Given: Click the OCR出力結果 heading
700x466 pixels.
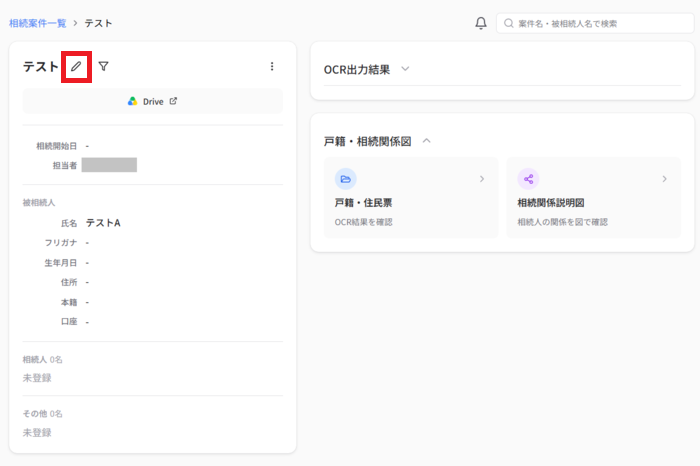Looking at the screenshot, I should click(357, 70).
